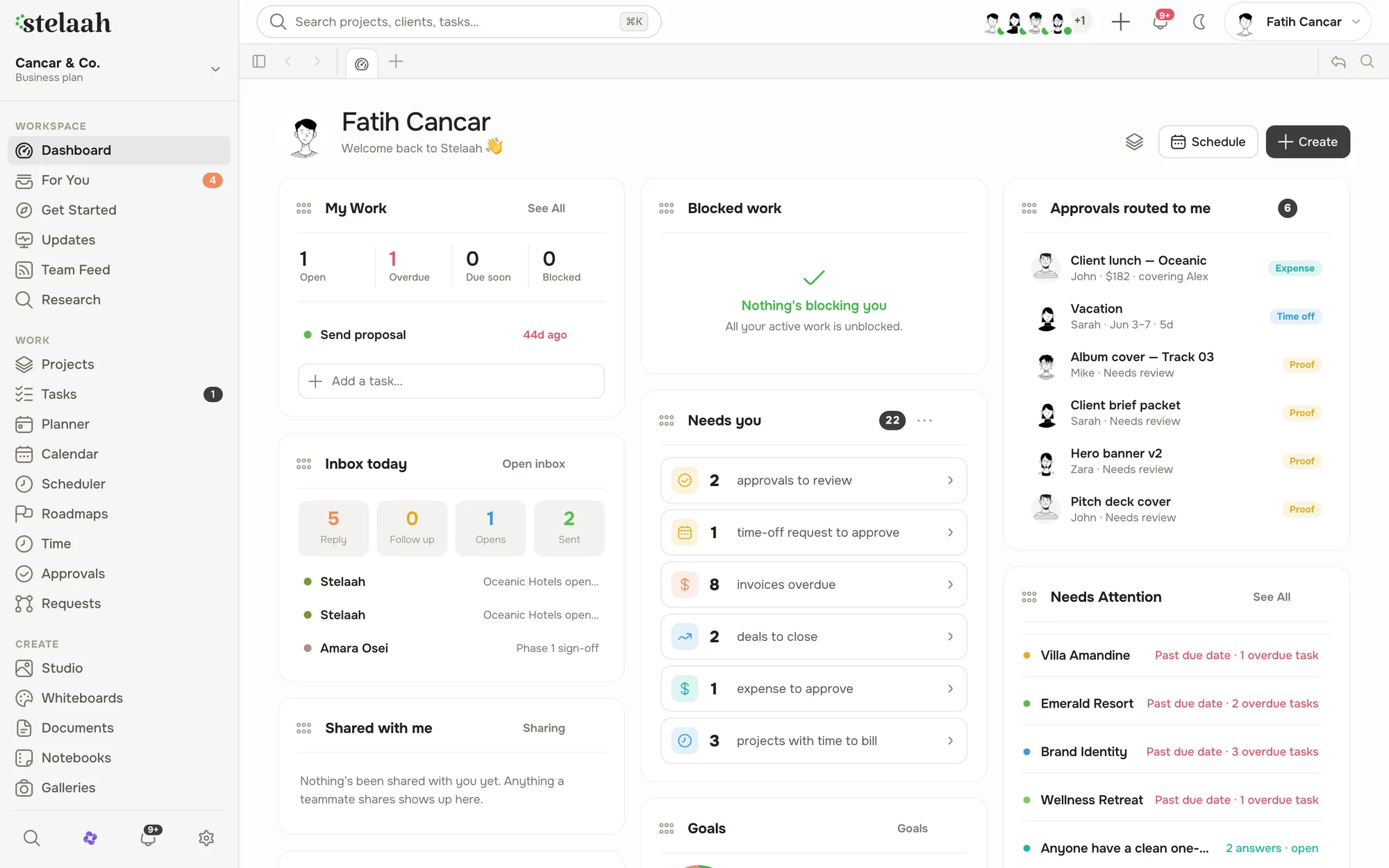Click the Schedule button
This screenshot has height=868, width=1389.
point(1208,142)
